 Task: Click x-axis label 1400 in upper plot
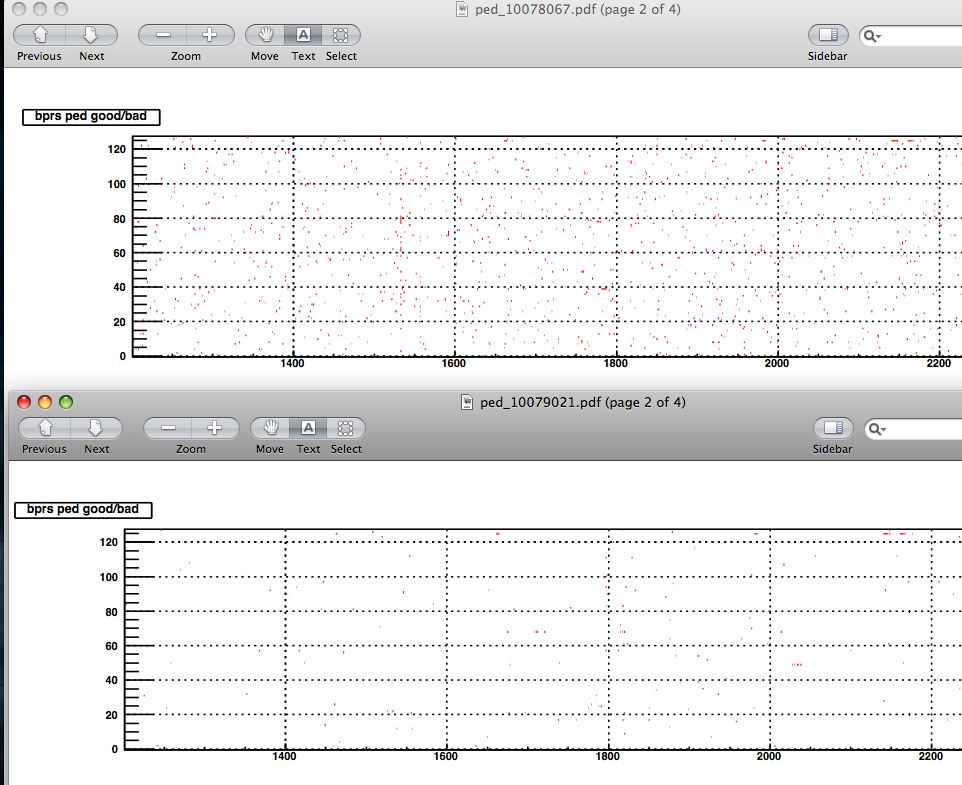tap(292, 363)
